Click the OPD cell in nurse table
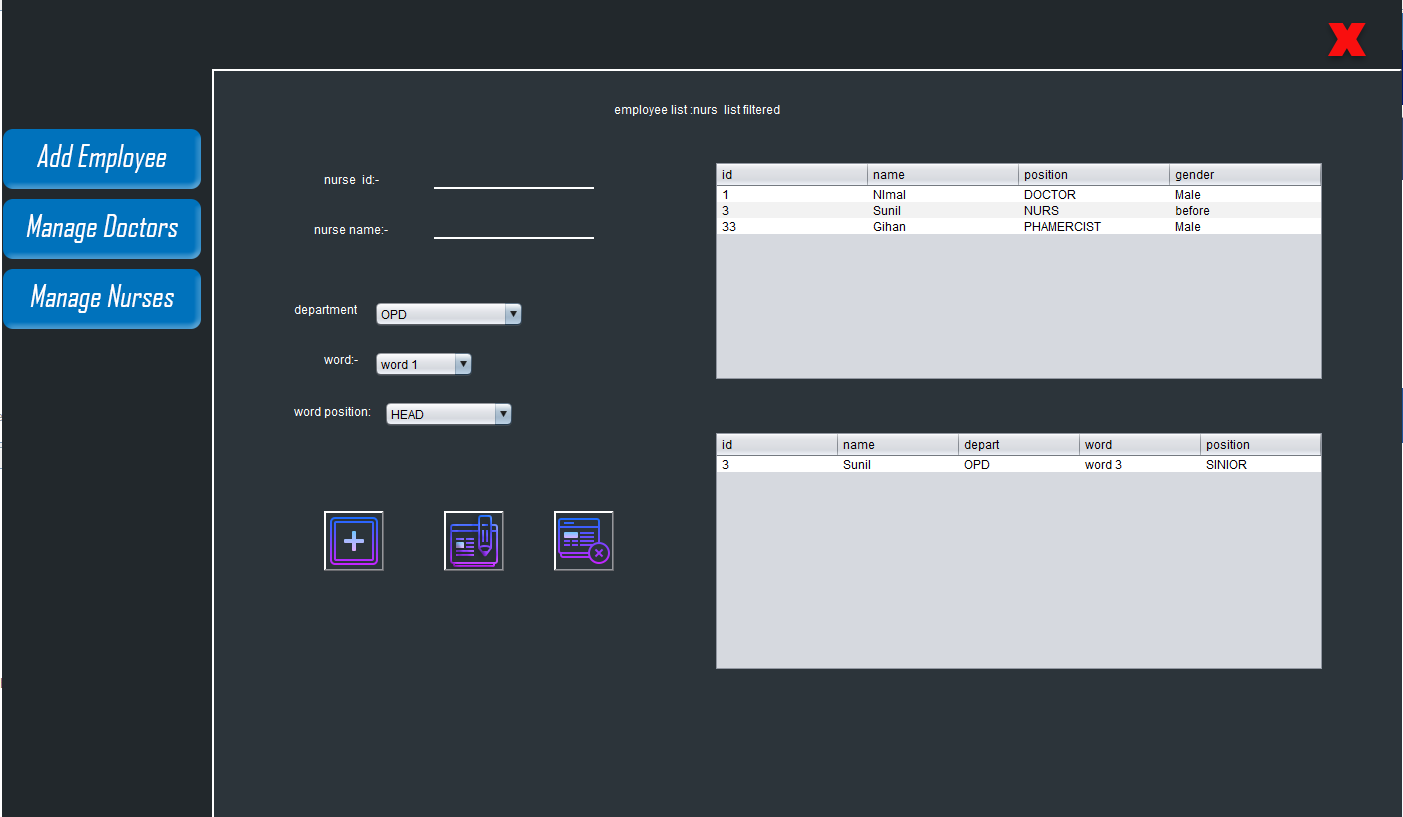This screenshot has width=1403, height=817. point(1019,465)
